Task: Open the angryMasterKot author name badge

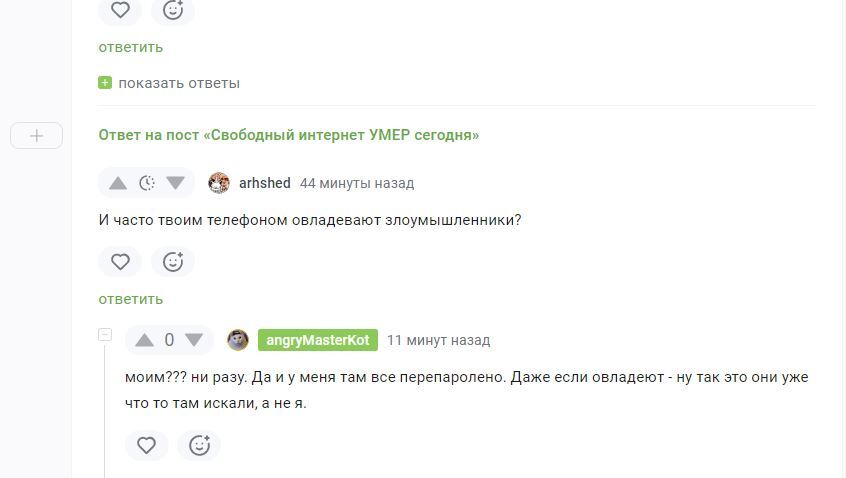Action: coord(317,340)
